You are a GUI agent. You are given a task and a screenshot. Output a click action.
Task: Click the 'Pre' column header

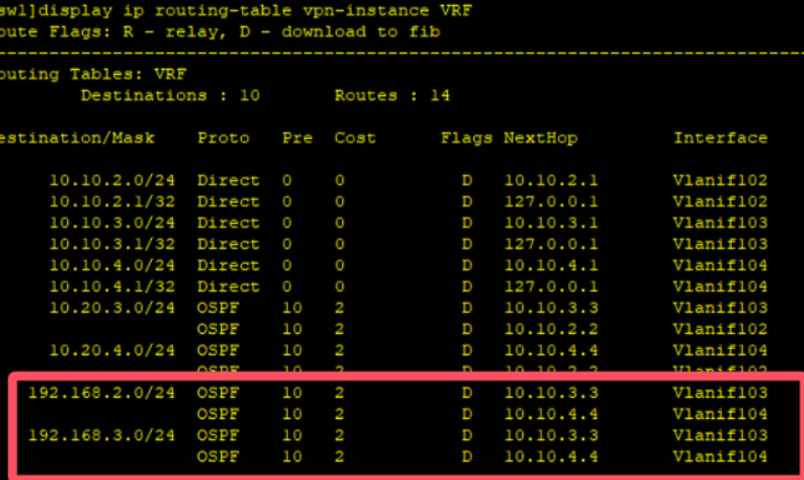point(297,138)
